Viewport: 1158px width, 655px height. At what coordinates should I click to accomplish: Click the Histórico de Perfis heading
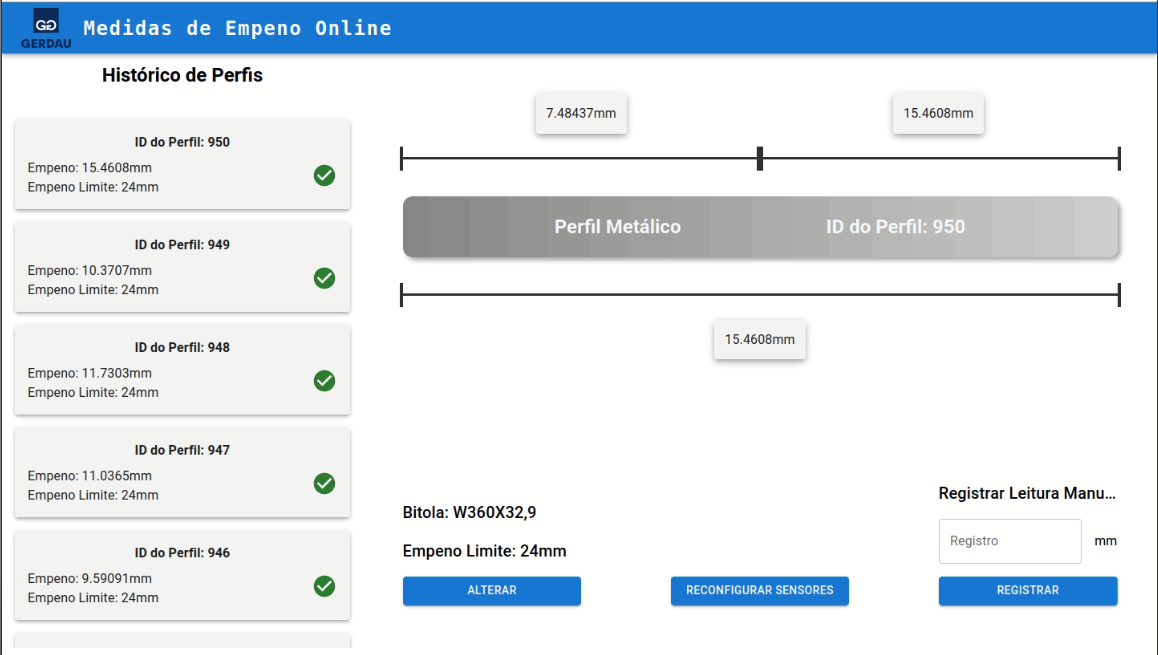click(x=182, y=75)
